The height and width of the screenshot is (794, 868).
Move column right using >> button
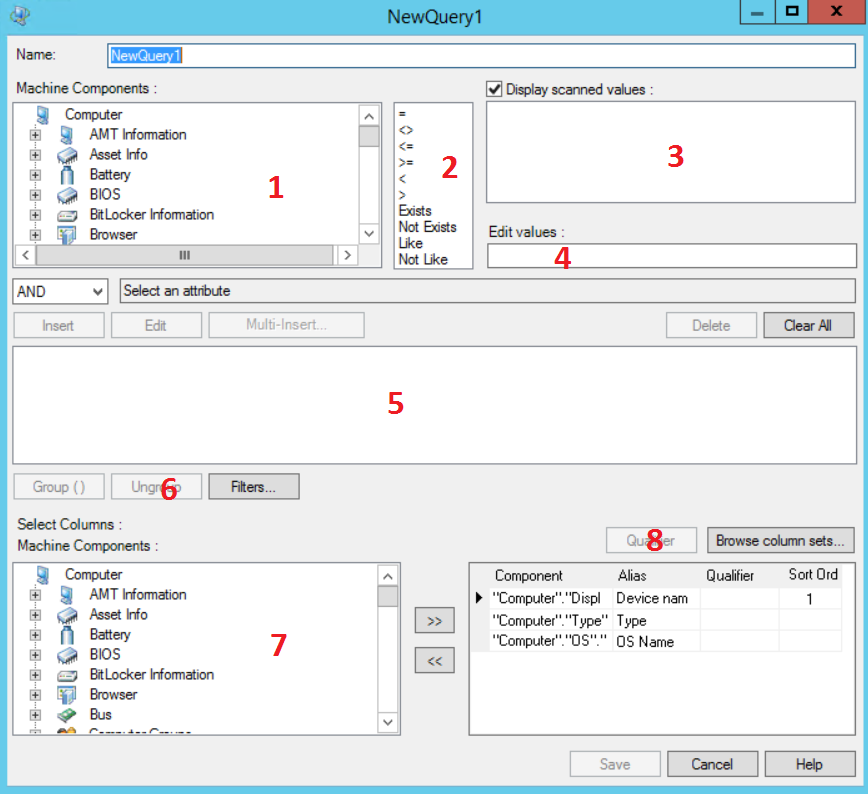click(434, 620)
